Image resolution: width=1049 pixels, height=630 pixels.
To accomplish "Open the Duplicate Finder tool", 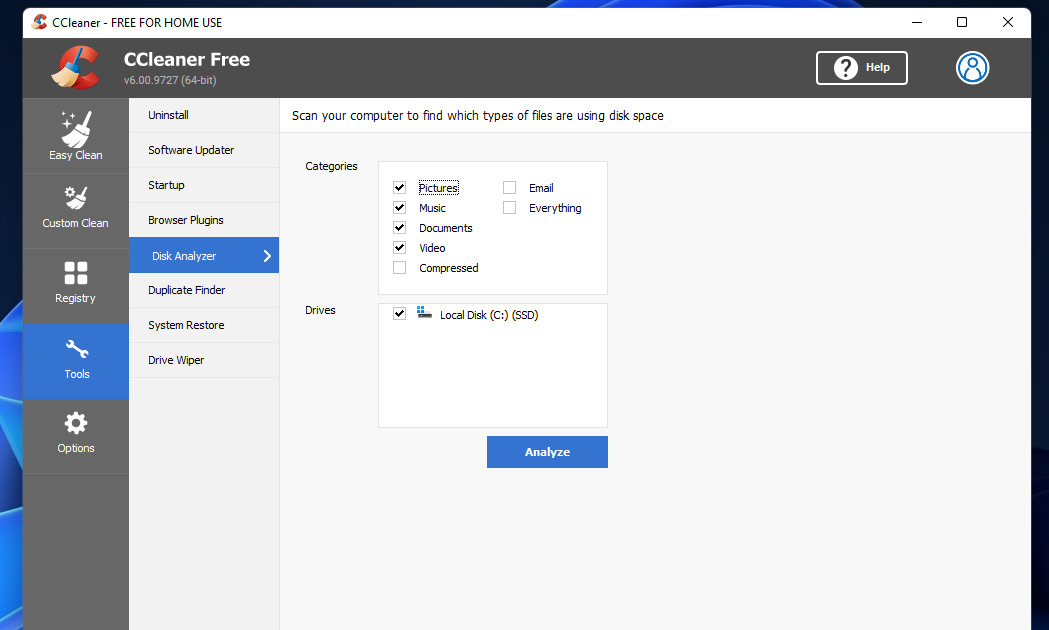I will tap(204, 290).
